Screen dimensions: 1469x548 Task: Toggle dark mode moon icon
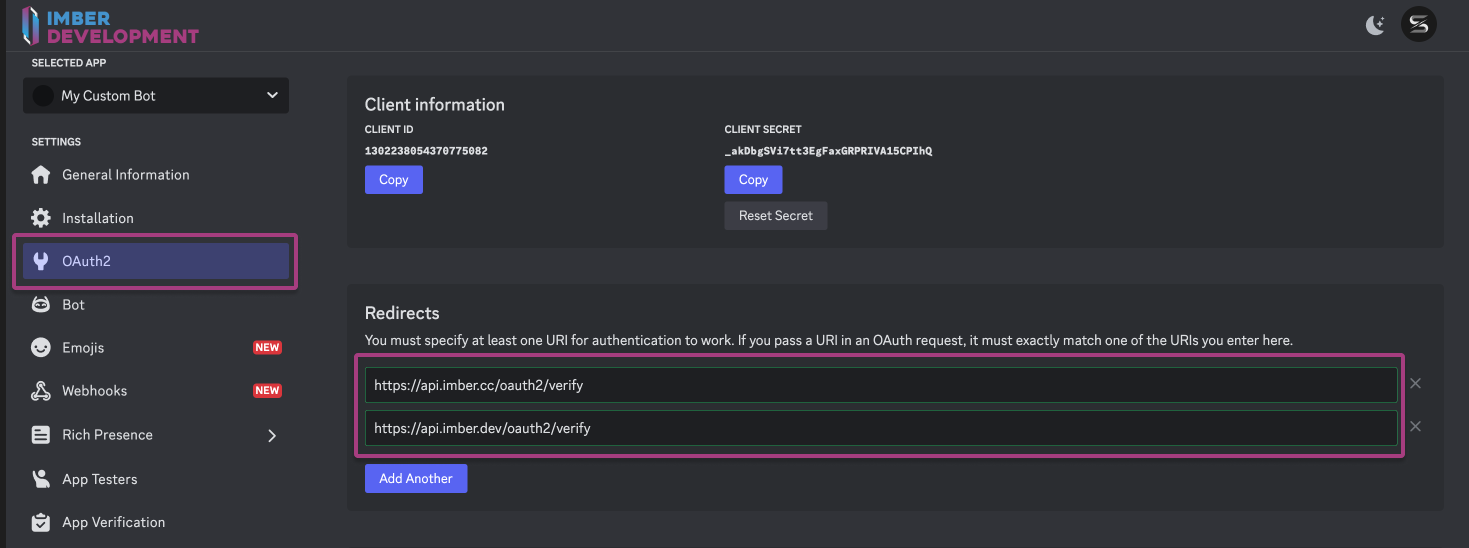(1376, 26)
